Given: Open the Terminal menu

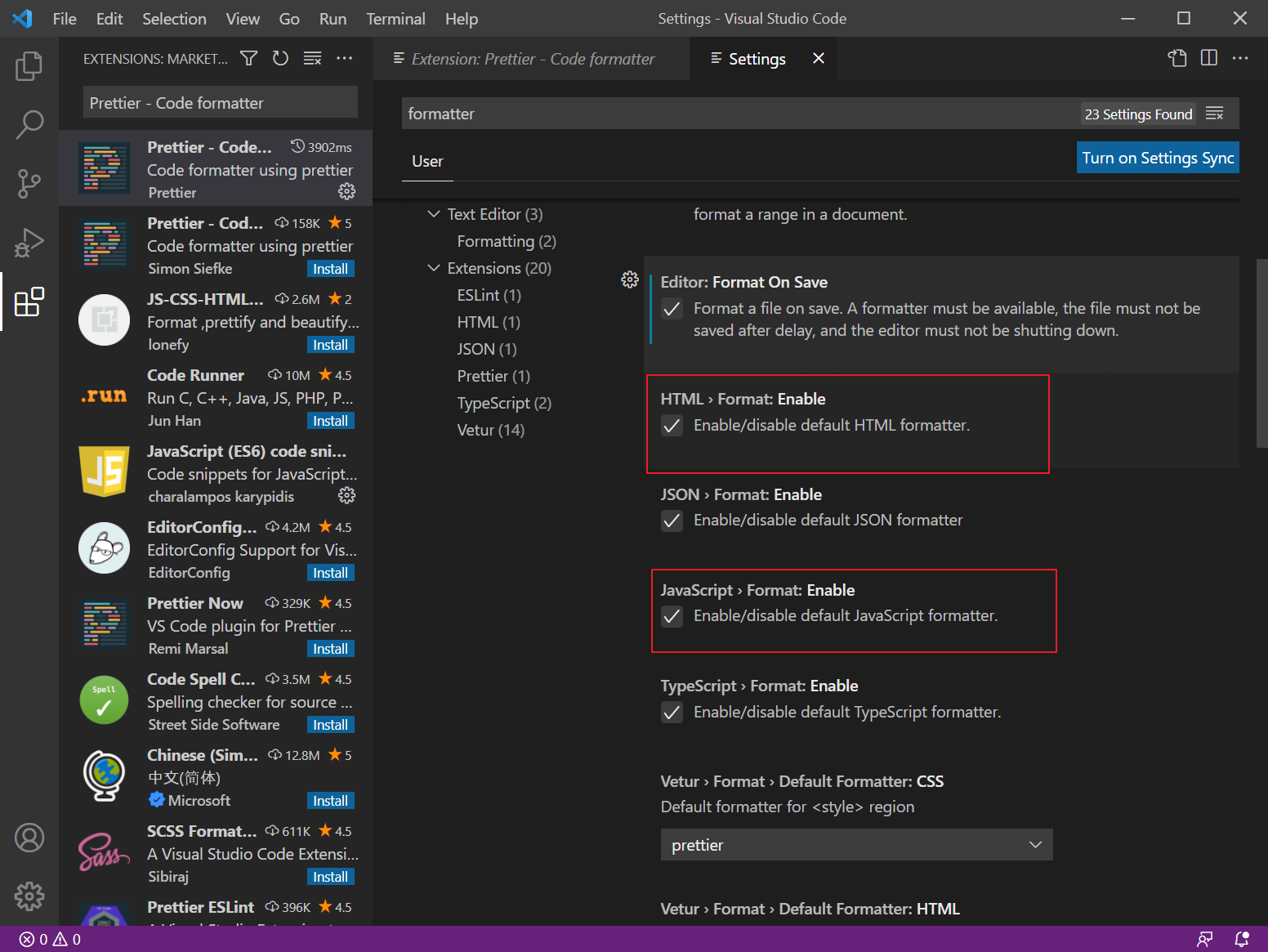Looking at the screenshot, I should pos(395,19).
